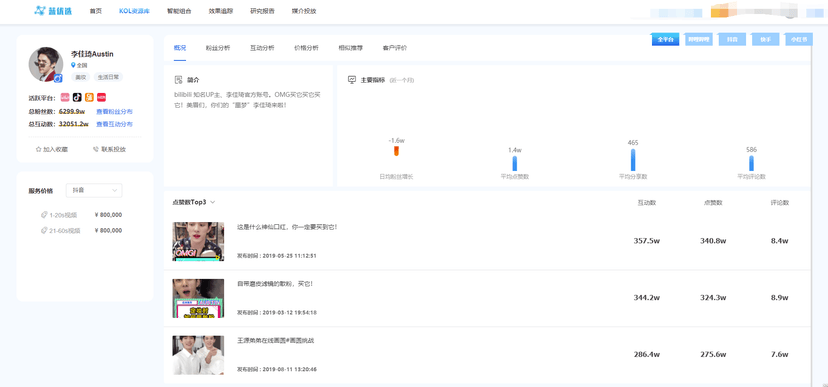
Task: Open the 抖音 service price dropdown
Action: coord(94,191)
